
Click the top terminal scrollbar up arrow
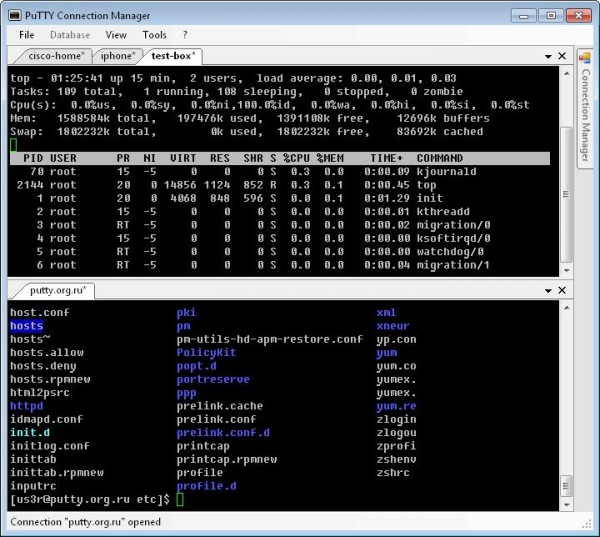point(566,73)
